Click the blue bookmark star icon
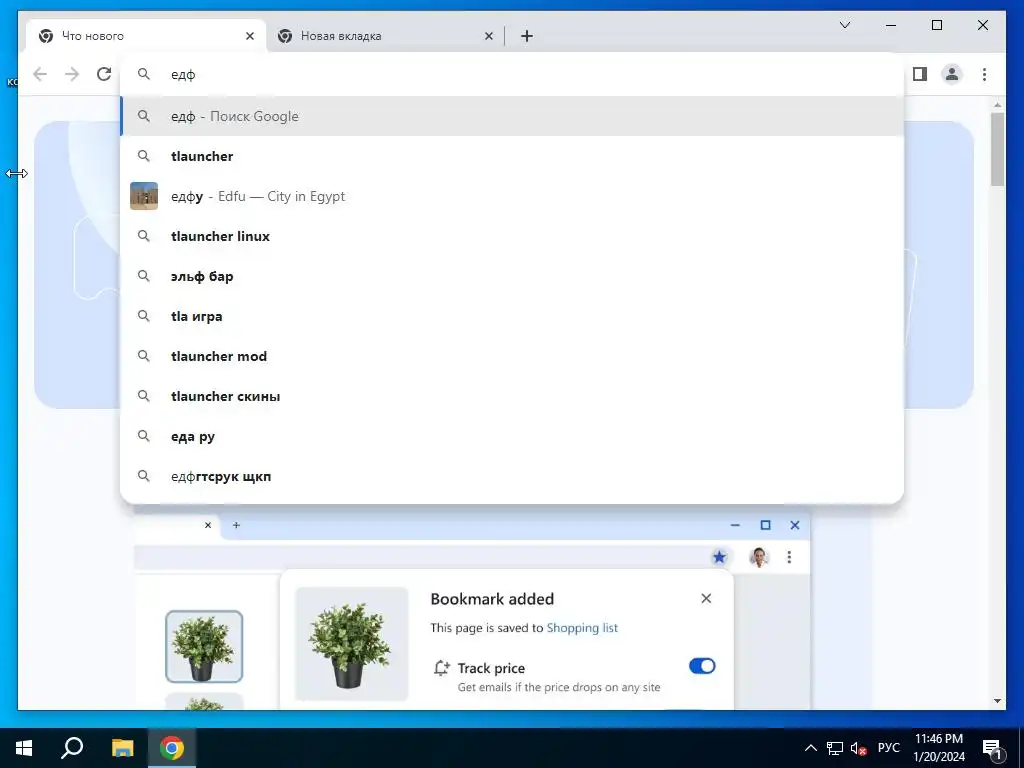Screen dimensions: 1024x768 [x=719, y=557]
